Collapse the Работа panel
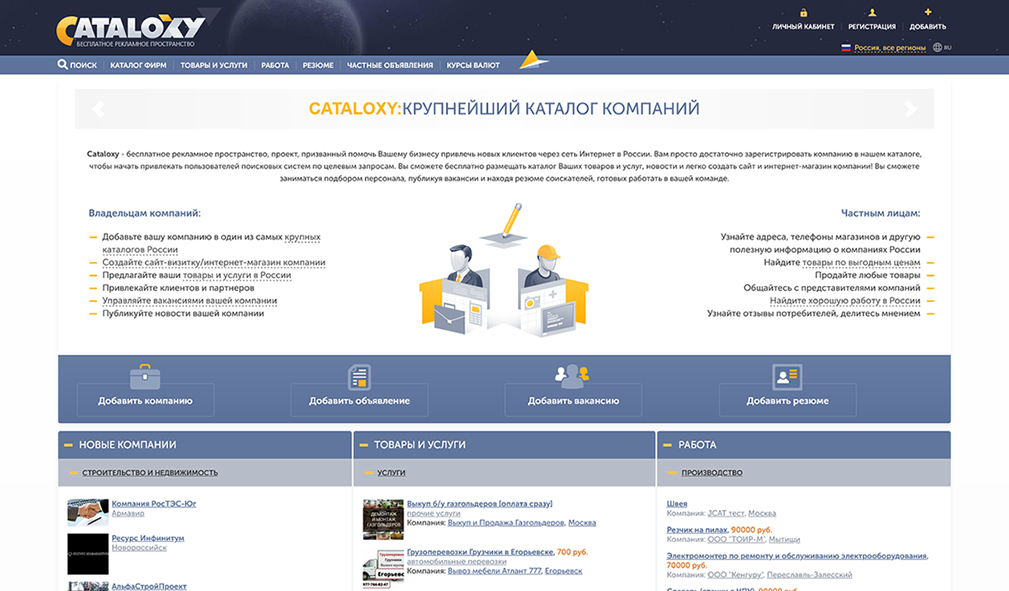Screen dimensions: 1009x591 [667, 445]
